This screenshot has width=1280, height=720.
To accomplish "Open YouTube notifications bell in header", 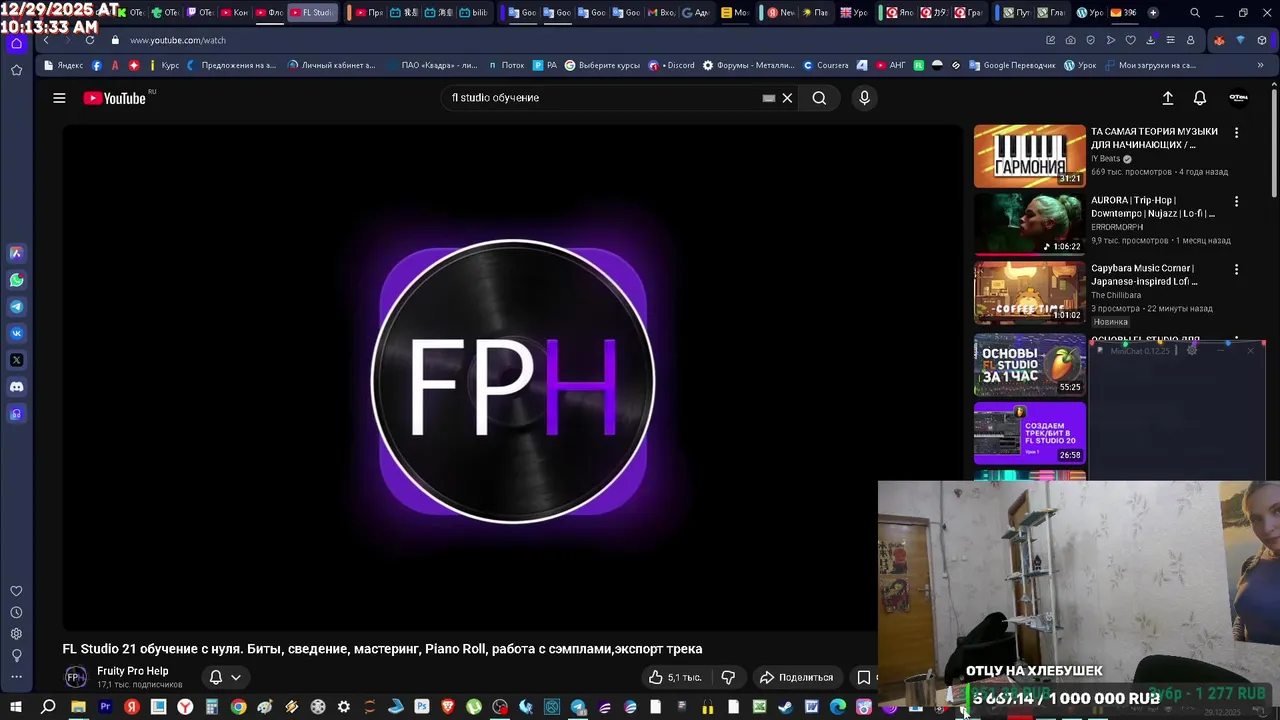I will (1200, 98).
